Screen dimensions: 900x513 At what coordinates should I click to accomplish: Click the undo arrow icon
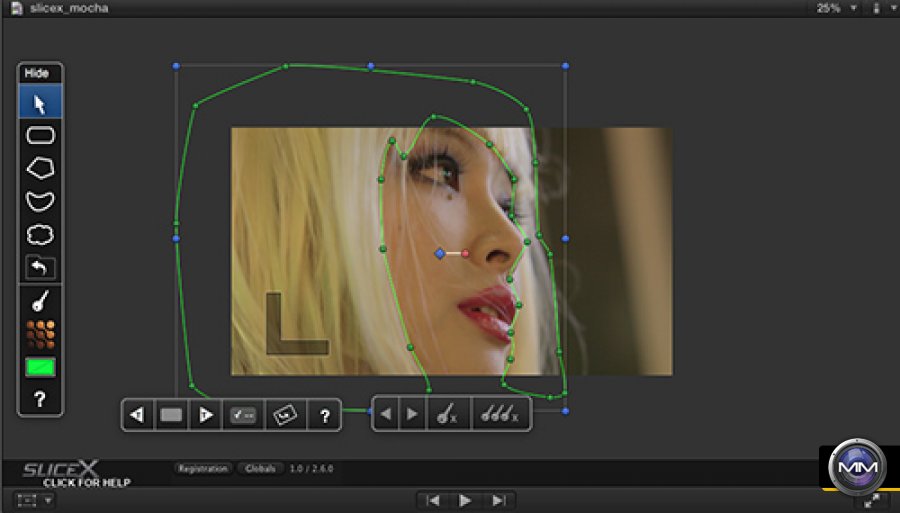tap(40, 267)
